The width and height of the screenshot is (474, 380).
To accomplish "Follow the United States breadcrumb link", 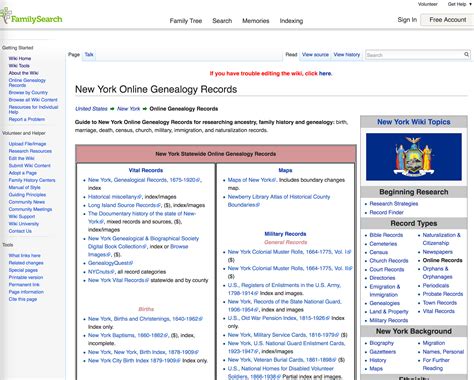I will (91, 109).
